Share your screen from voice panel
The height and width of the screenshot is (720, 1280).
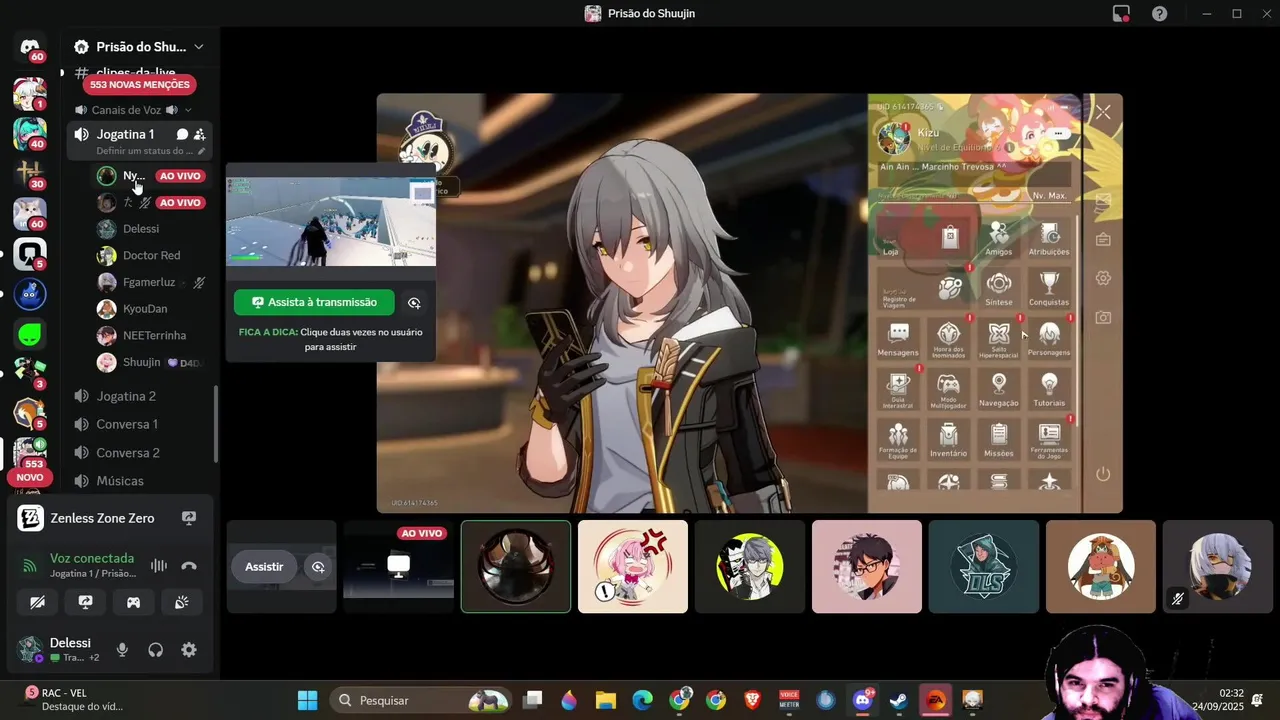pos(85,602)
